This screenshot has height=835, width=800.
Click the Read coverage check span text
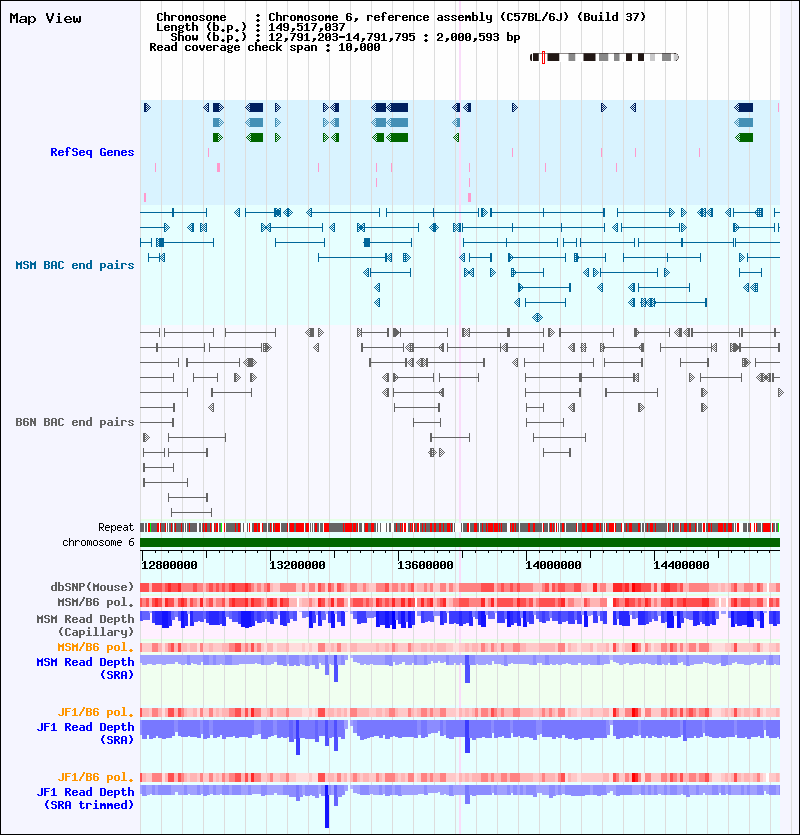pos(265,47)
